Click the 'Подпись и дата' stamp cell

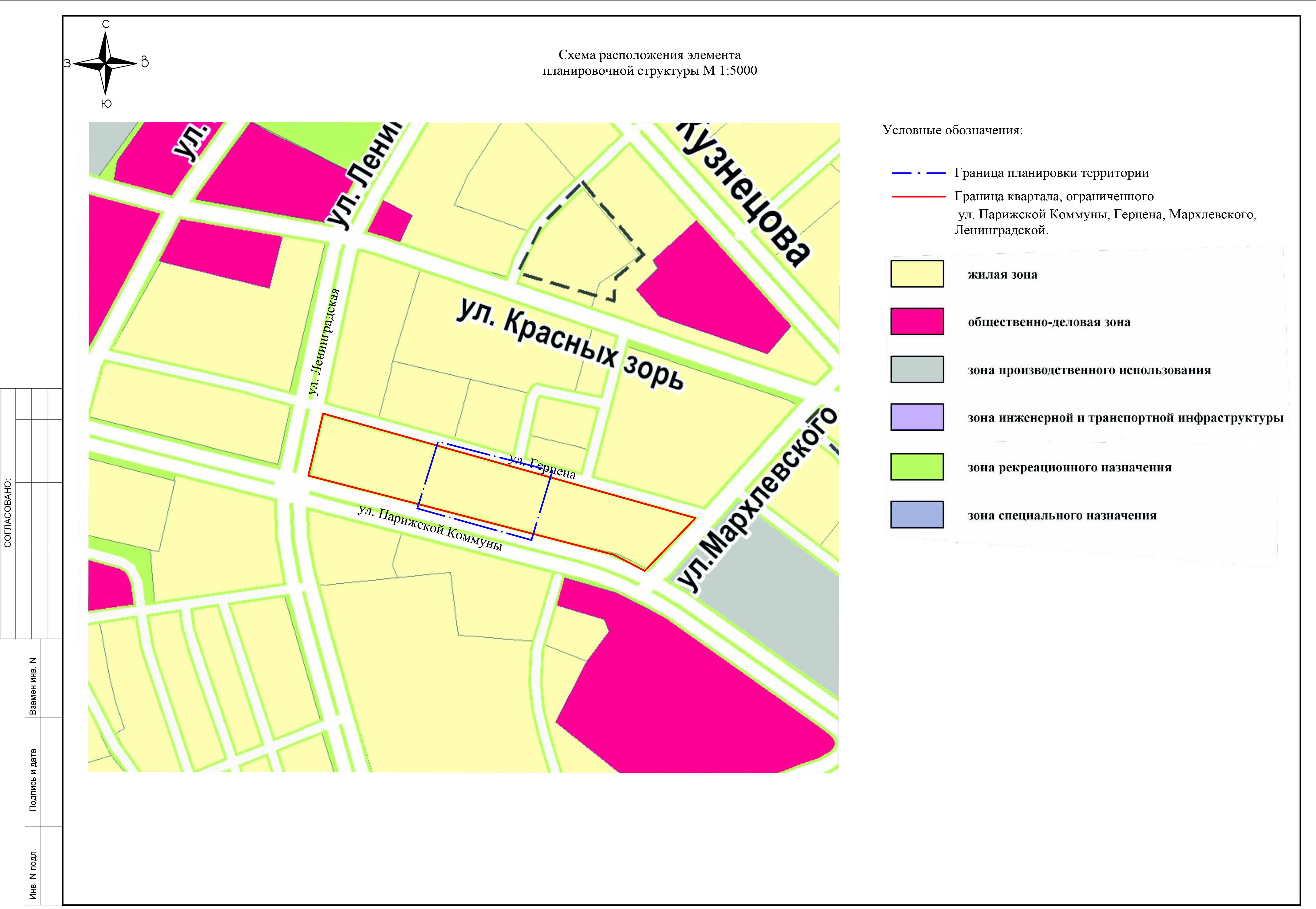[x=33, y=779]
